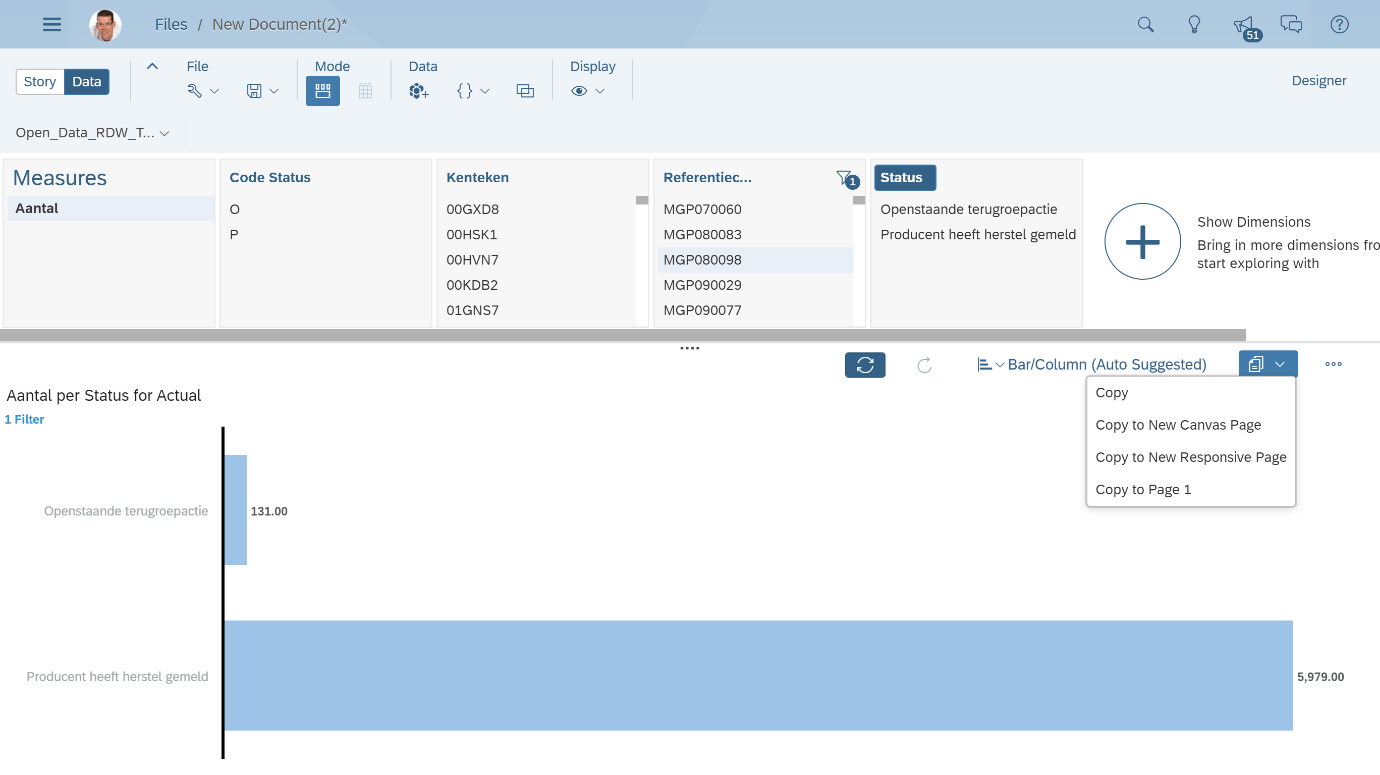Open the Open_Data_RDW_T dataset dropdown

pyautogui.click(x=90, y=132)
